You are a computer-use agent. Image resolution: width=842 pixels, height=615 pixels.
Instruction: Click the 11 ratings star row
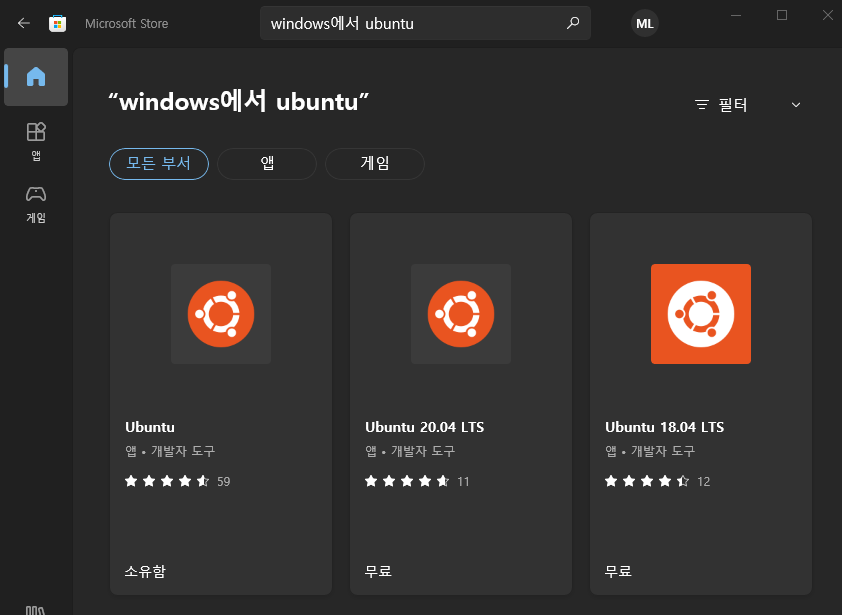tap(417, 481)
